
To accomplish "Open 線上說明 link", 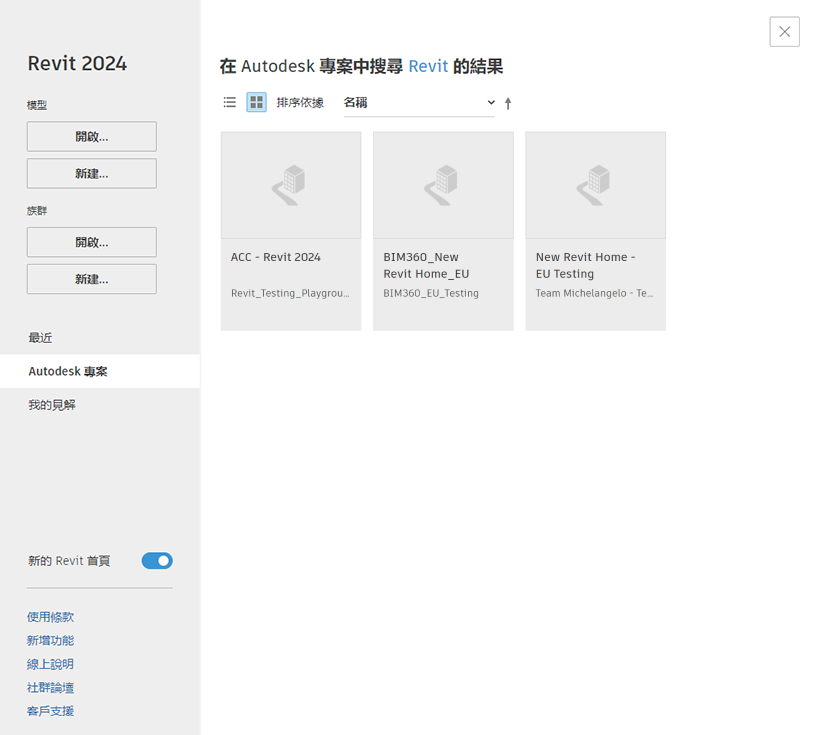I will 50,664.
